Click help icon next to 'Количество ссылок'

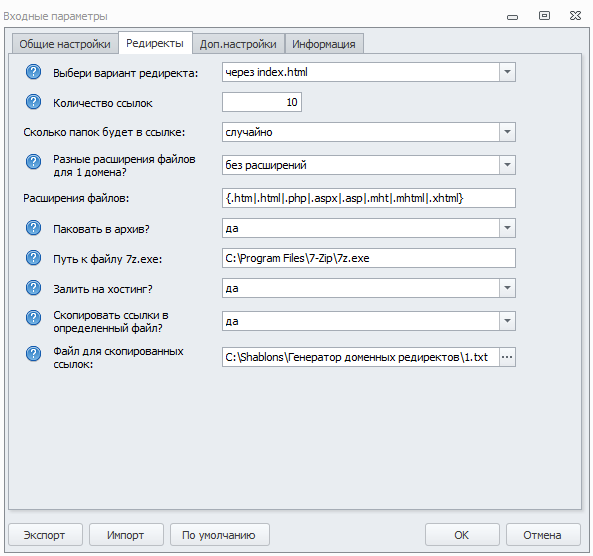[x=33, y=102]
